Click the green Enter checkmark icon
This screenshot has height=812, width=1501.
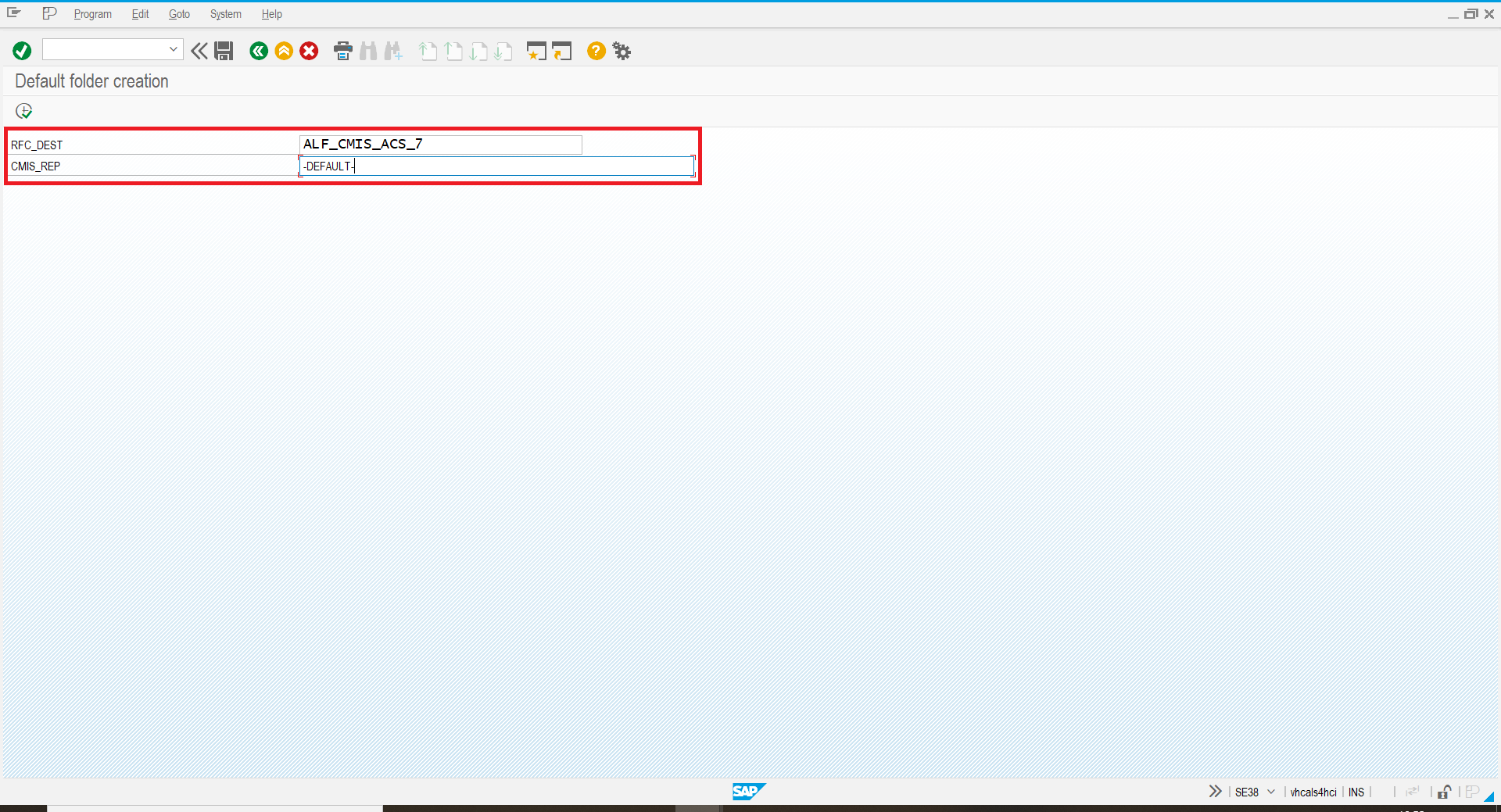click(x=22, y=51)
